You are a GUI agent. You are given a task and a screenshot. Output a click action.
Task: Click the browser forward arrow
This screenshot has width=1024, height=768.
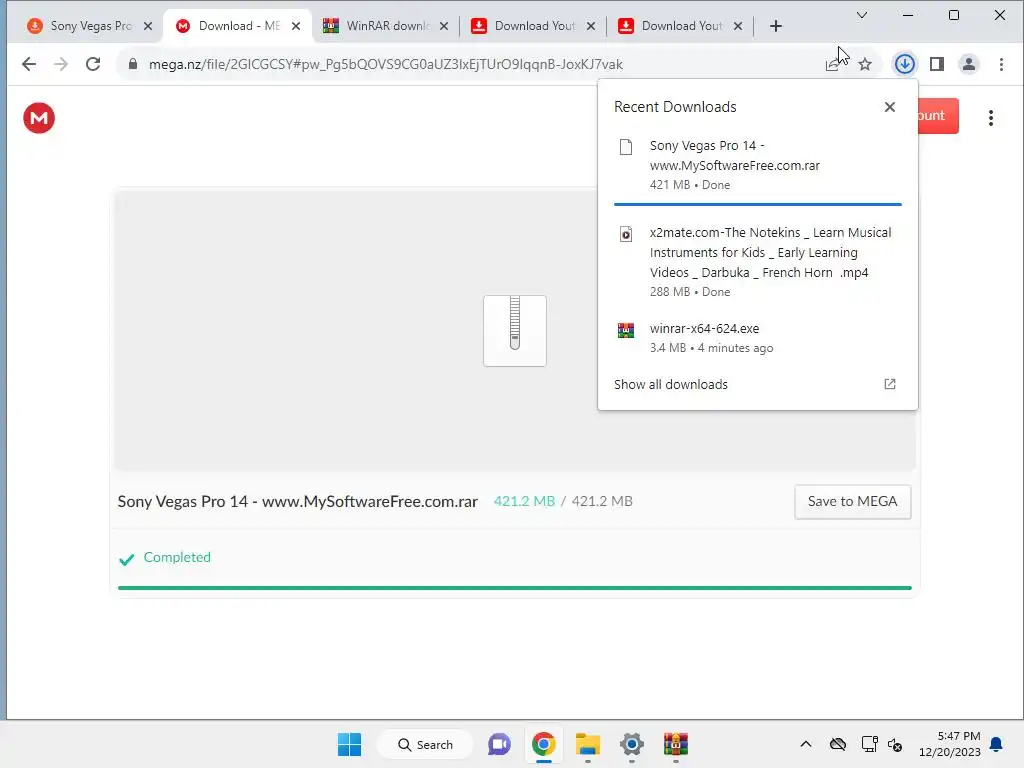[61, 64]
